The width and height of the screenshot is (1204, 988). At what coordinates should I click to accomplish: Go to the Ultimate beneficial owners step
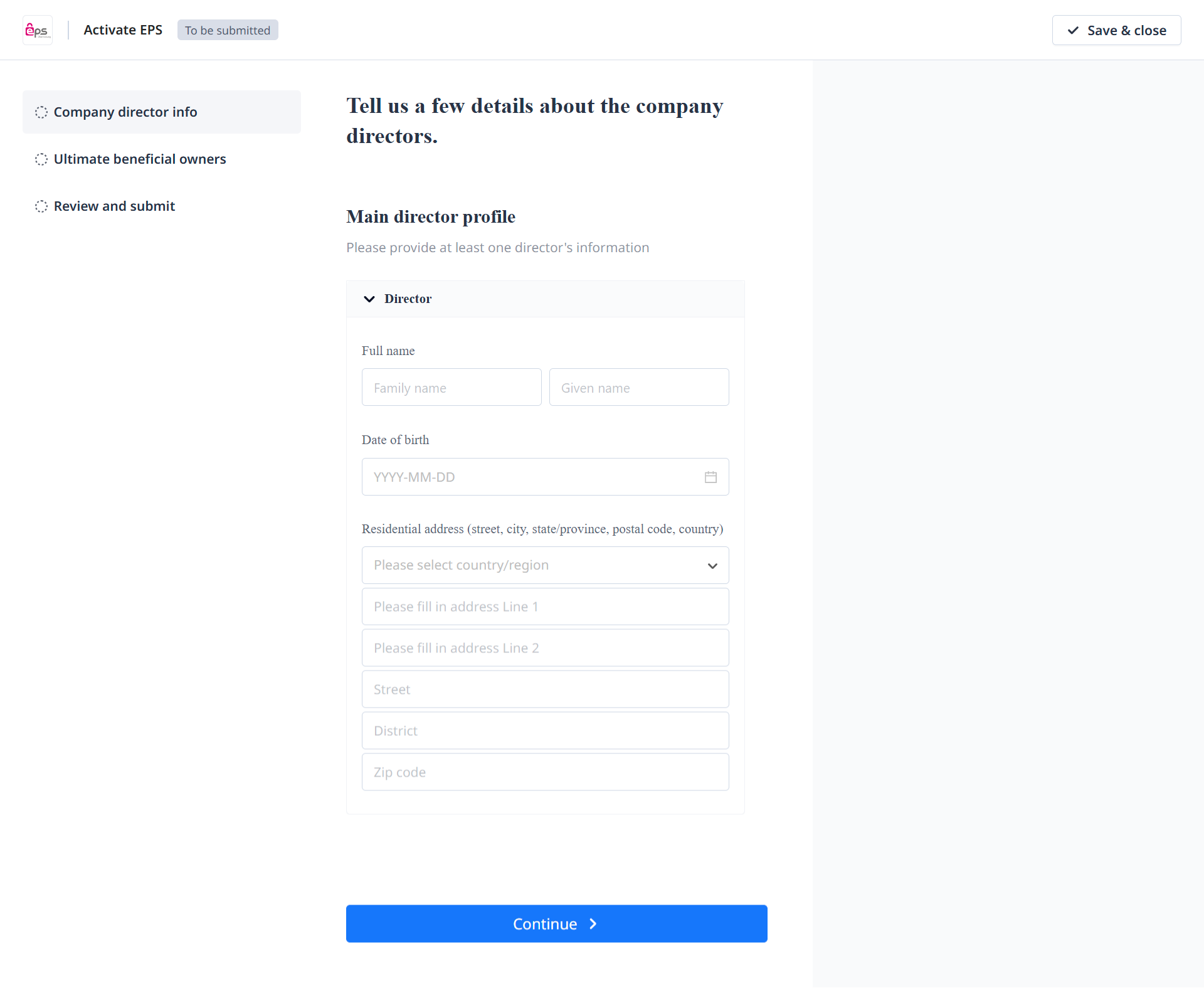(140, 159)
